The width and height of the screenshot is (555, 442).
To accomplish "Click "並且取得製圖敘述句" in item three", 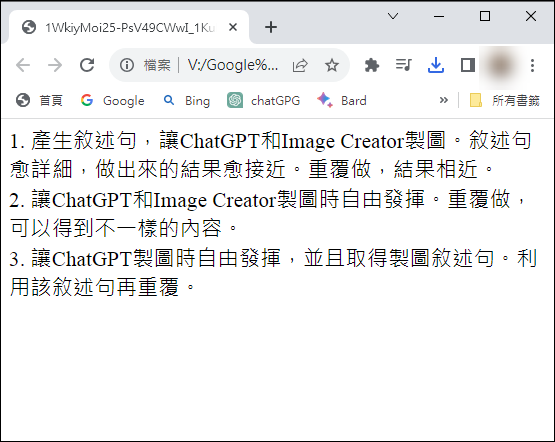I will pos(399,258).
